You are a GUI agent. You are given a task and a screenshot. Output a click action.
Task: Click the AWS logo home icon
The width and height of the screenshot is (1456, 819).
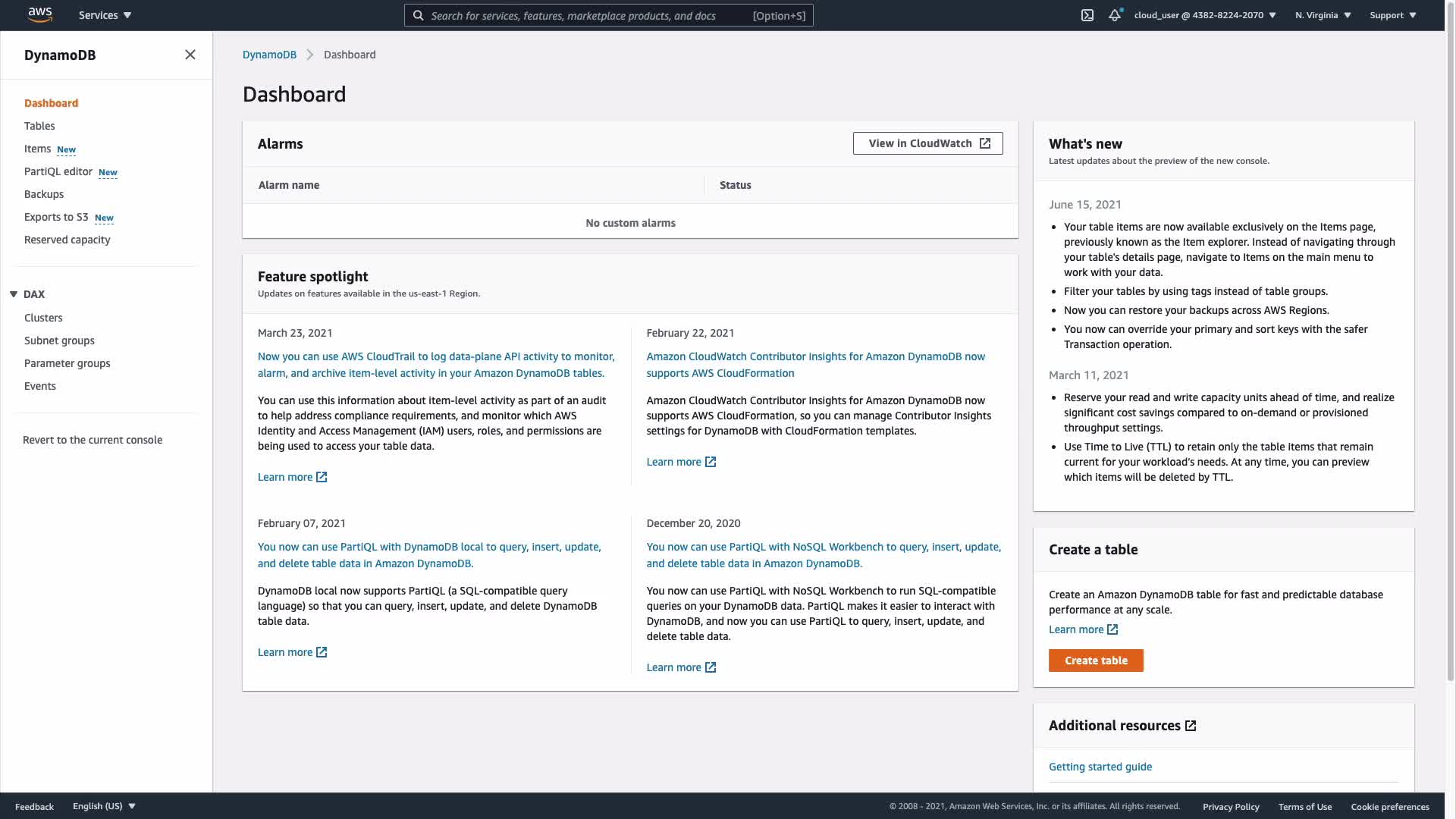(39, 14)
